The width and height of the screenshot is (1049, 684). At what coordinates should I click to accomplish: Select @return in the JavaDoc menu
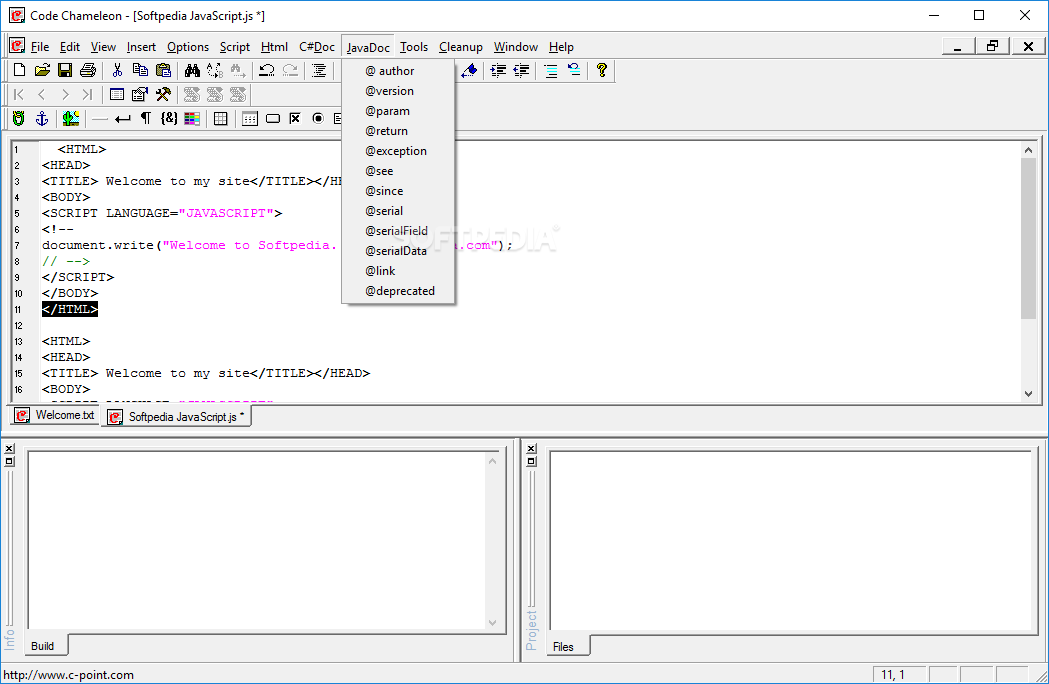click(x=398, y=131)
